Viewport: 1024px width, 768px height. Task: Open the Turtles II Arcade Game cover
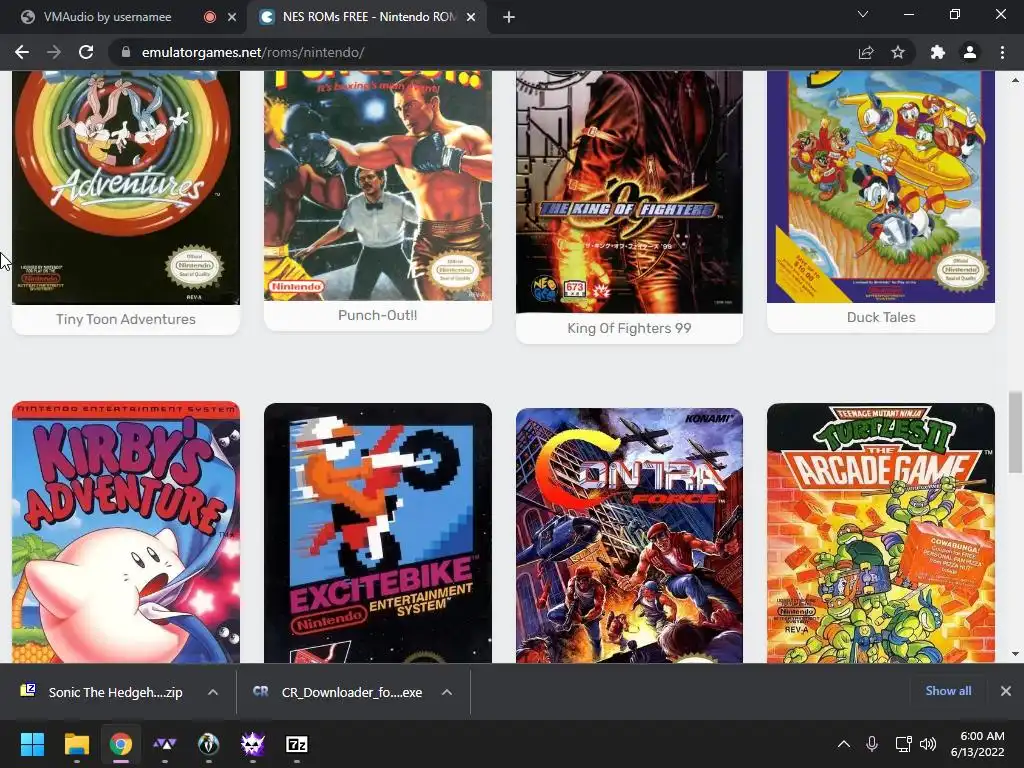(x=881, y=533)
